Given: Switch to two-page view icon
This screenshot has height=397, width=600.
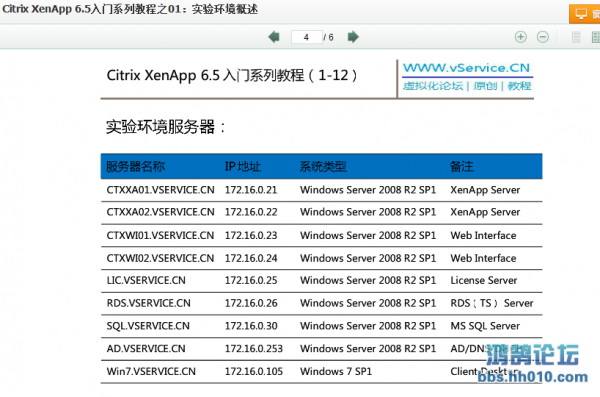Looking at the screenshot, I should (x=596, y=37).
